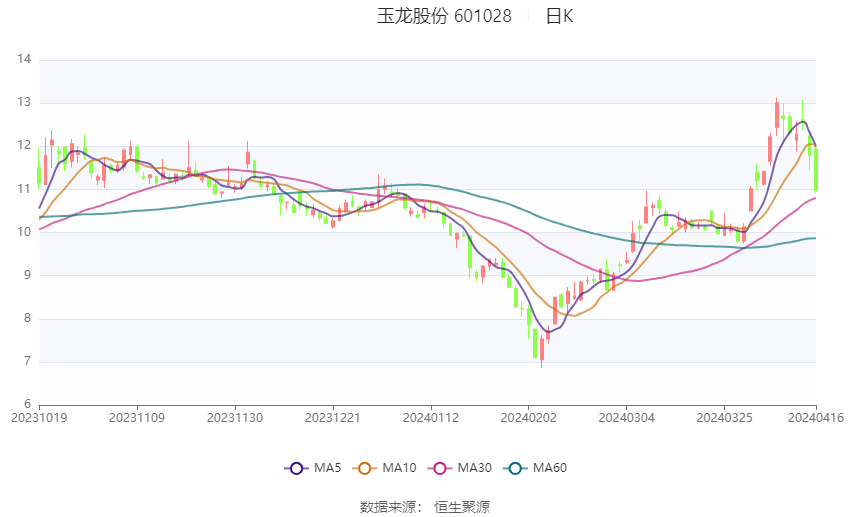Click the x-axis date 20240416
Screen dimensions: 850x517
(816, 418)
